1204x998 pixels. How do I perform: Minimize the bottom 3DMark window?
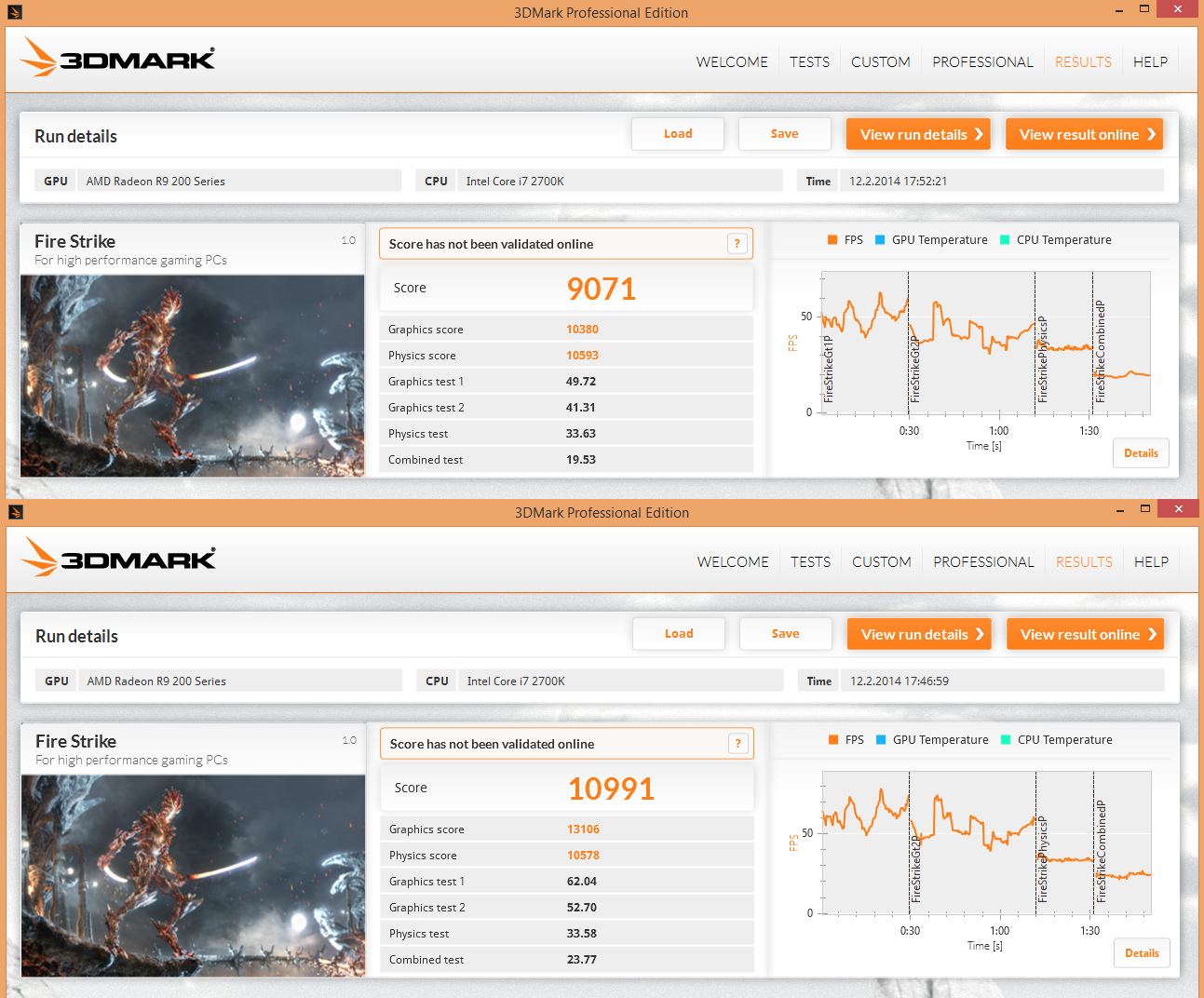[x=1120, y=510]
